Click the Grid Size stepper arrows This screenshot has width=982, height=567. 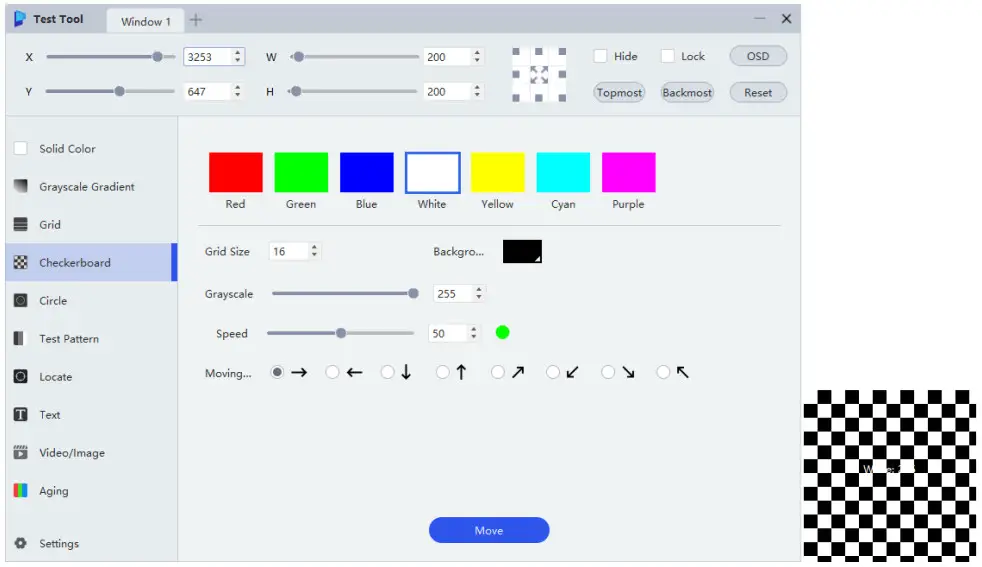[x=314, y=251]
